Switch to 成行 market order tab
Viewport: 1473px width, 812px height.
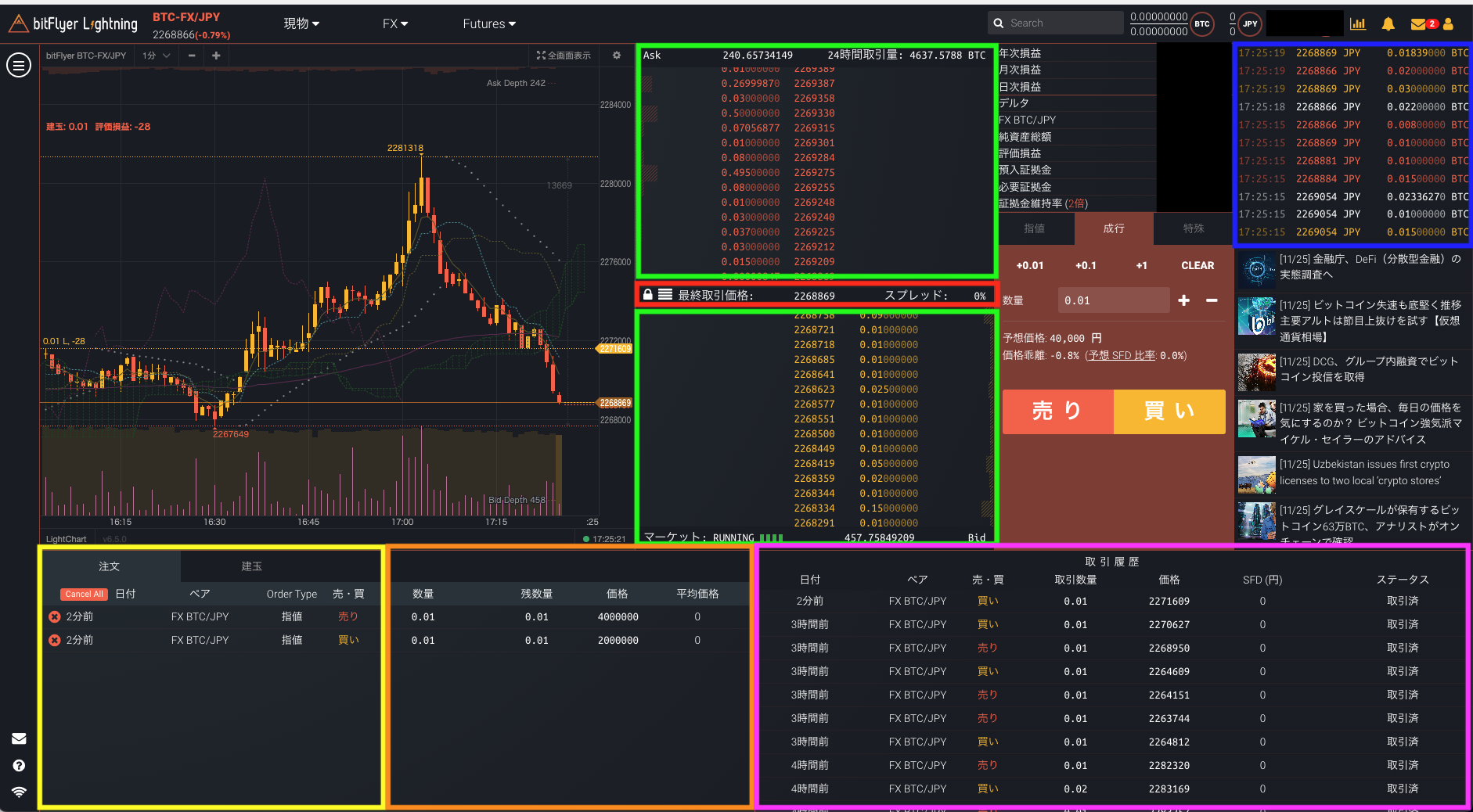[x=1114, y=228]
